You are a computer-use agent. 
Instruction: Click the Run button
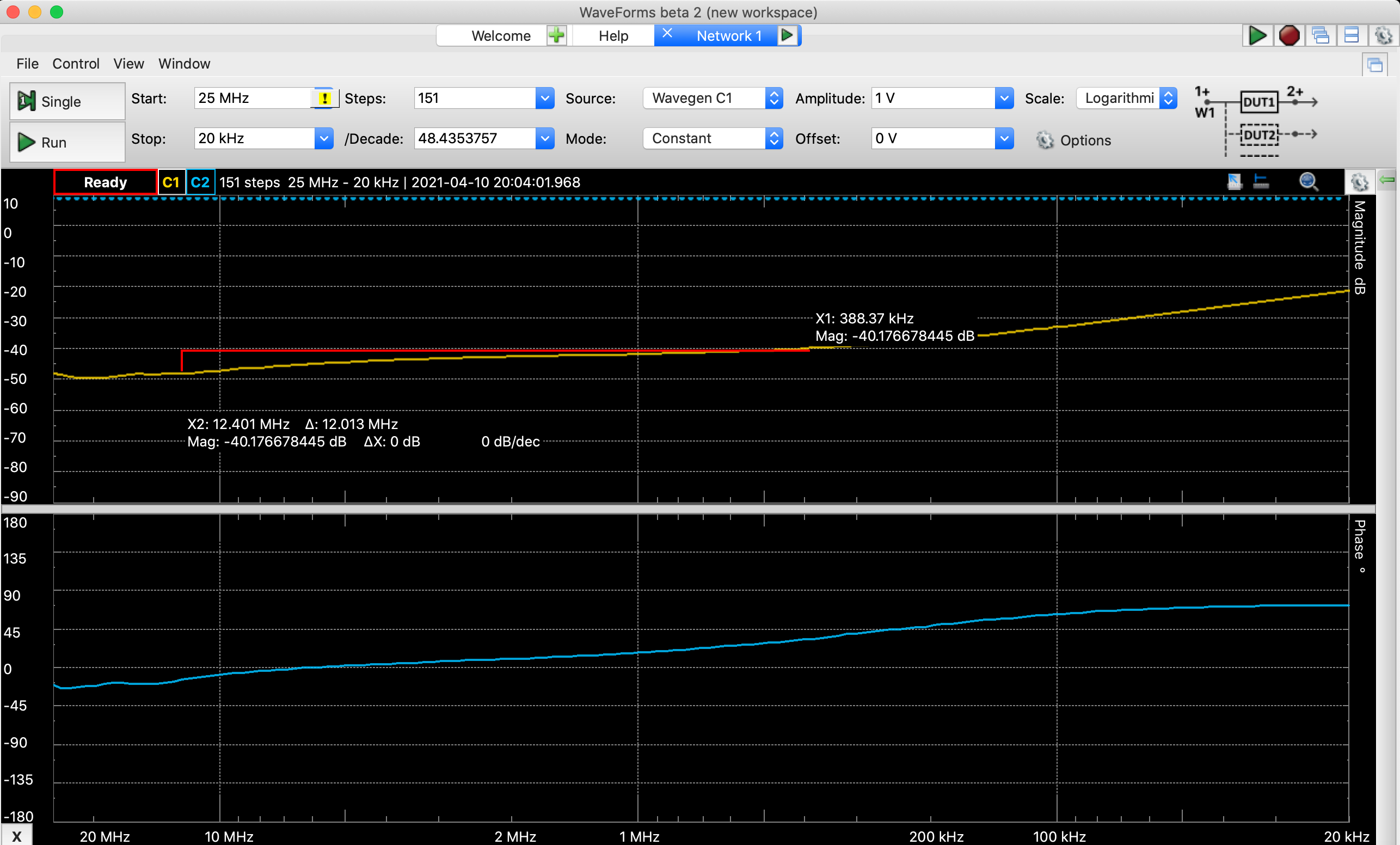(x=67, y=142)
